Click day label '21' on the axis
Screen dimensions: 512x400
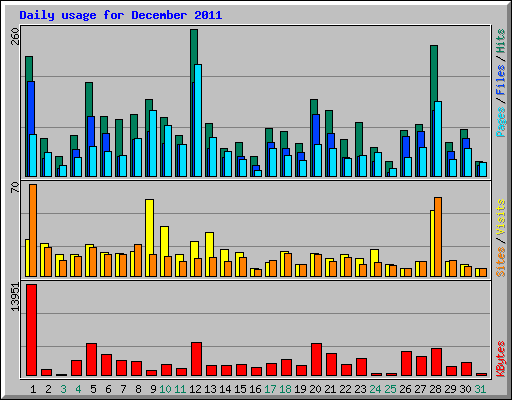tap(330, 389)
